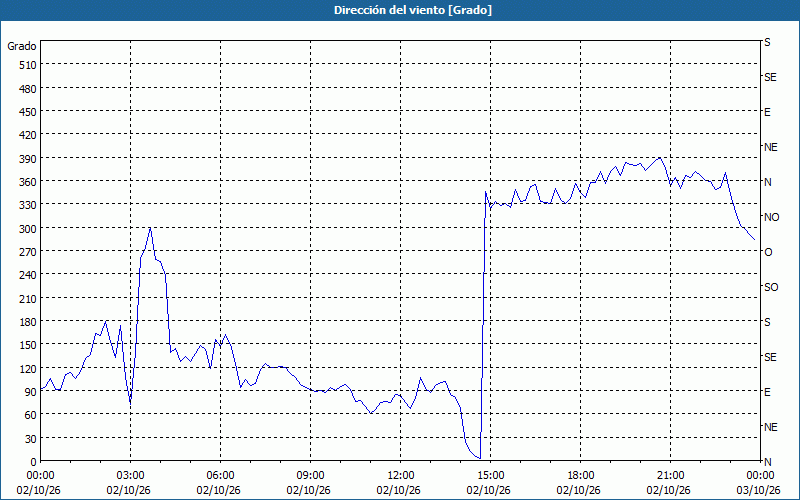Select the y-axis value 180
Viewport: 800px width, 500px height.
(x=29, y=322)
